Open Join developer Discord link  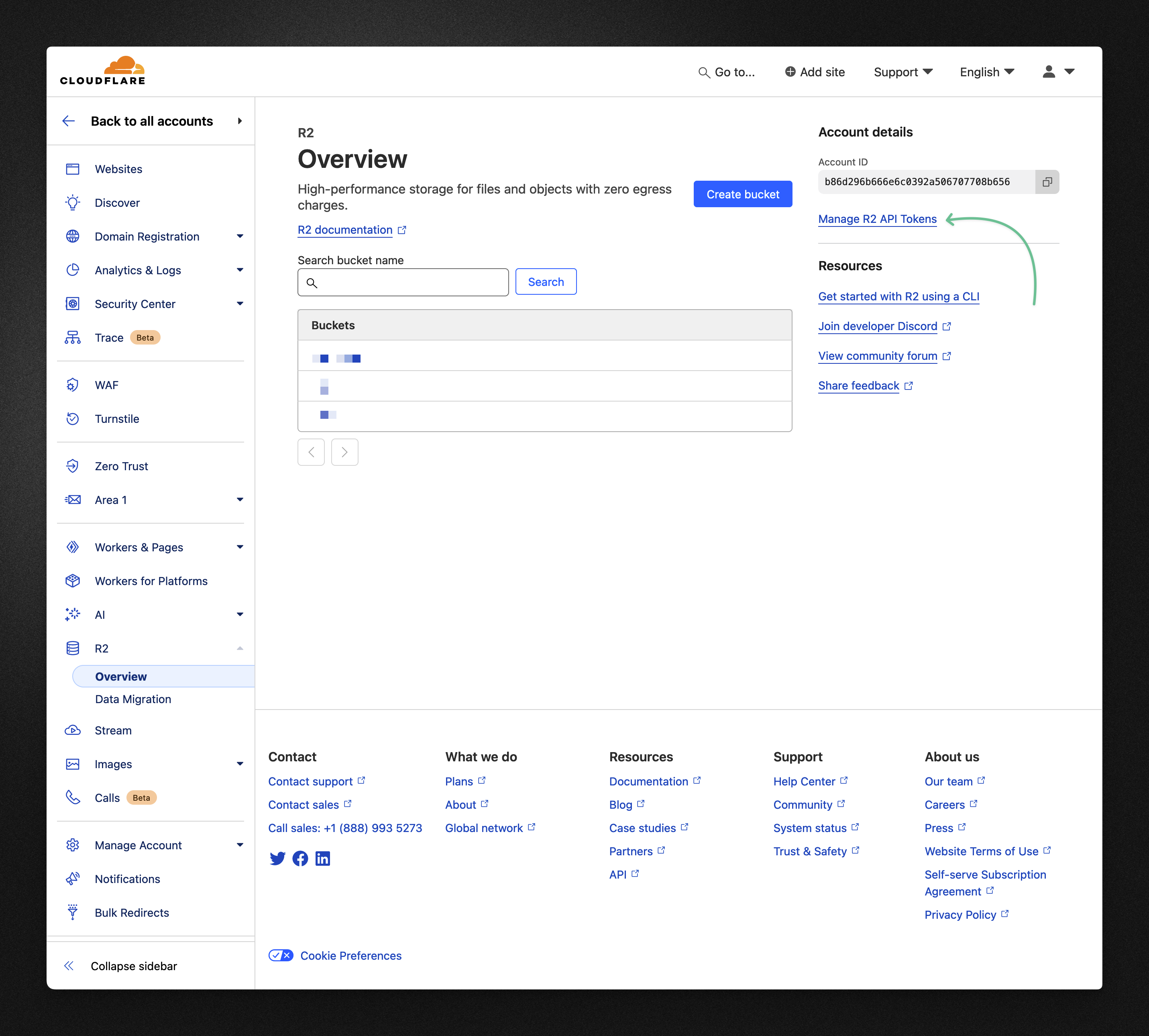[x=878, y=326]
